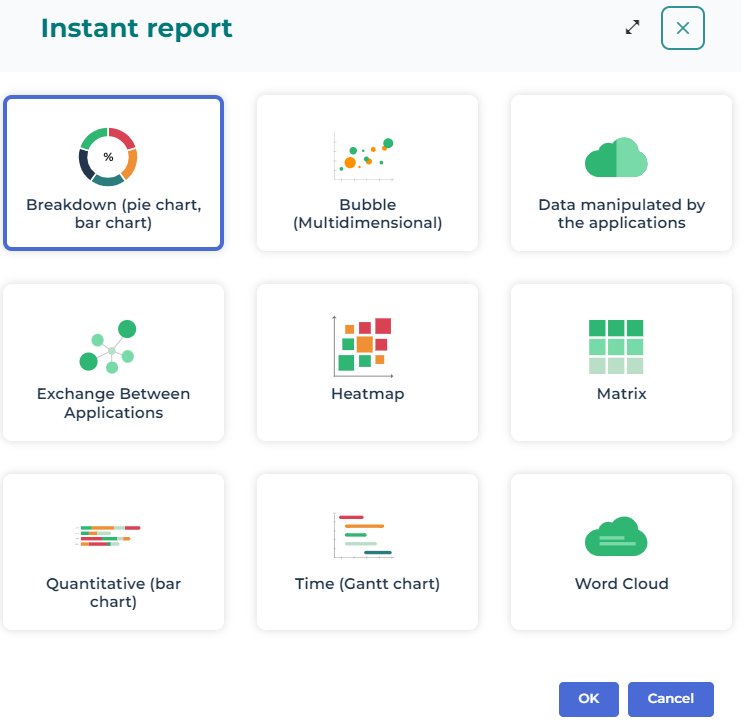
Task: Click the "Time (Gantt chart)" label
Action: pyautogui.click(x=368, y=584)
